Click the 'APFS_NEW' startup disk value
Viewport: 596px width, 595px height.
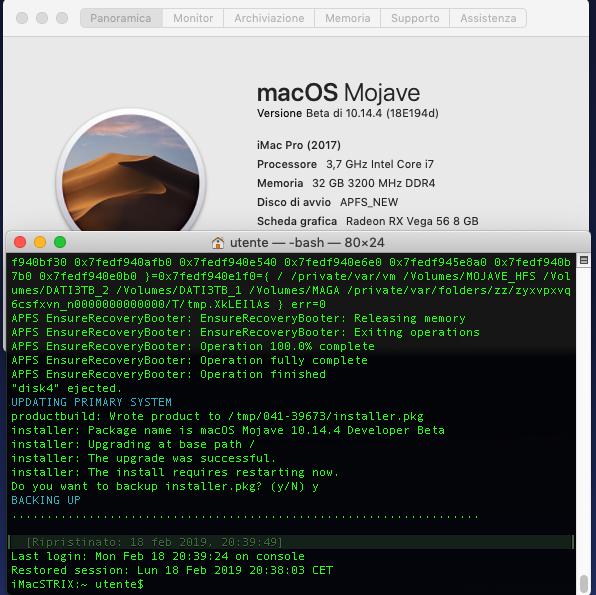click(369, 202)
